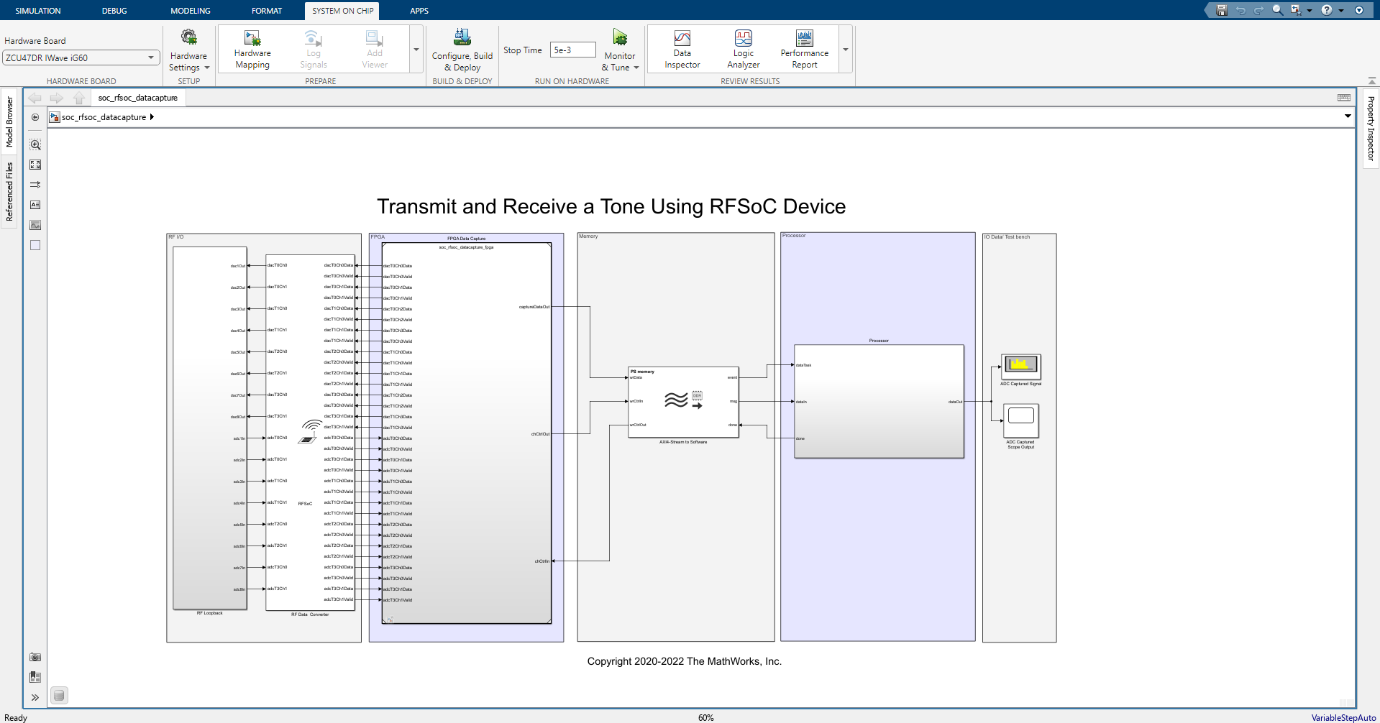Expand the palette with the double chevron
Image resolution: width=1380 pixels, height=723 pixels.
pyautogui.click(x=35, y=697)
